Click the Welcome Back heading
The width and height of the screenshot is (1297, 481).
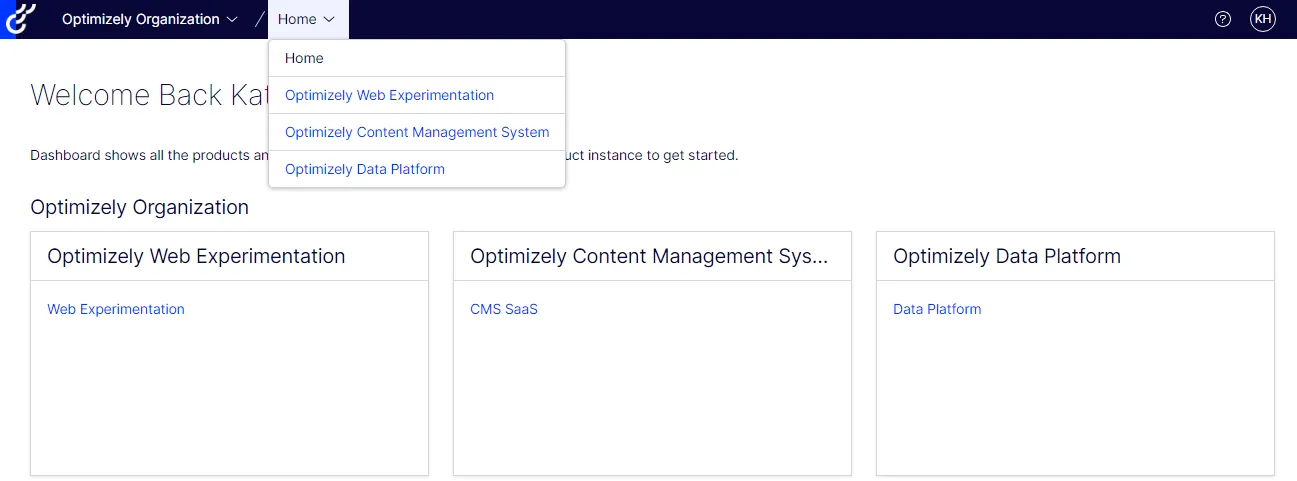tap(149, 95)
